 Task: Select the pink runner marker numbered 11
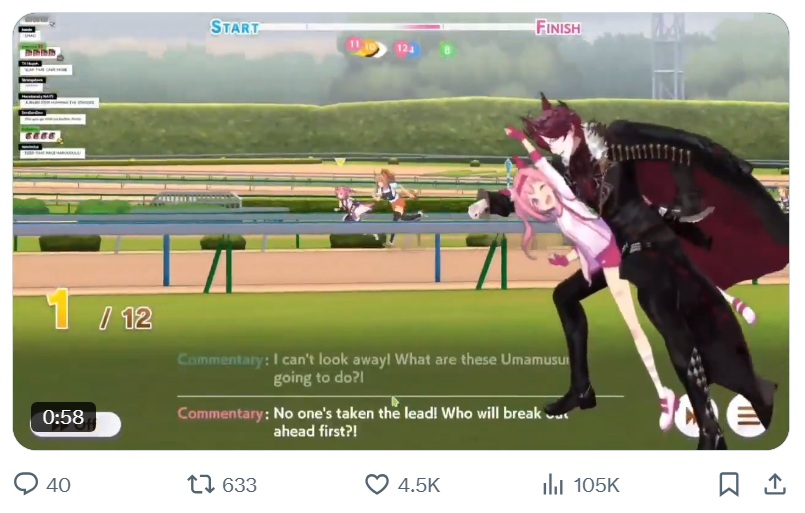tap(354, 45)
